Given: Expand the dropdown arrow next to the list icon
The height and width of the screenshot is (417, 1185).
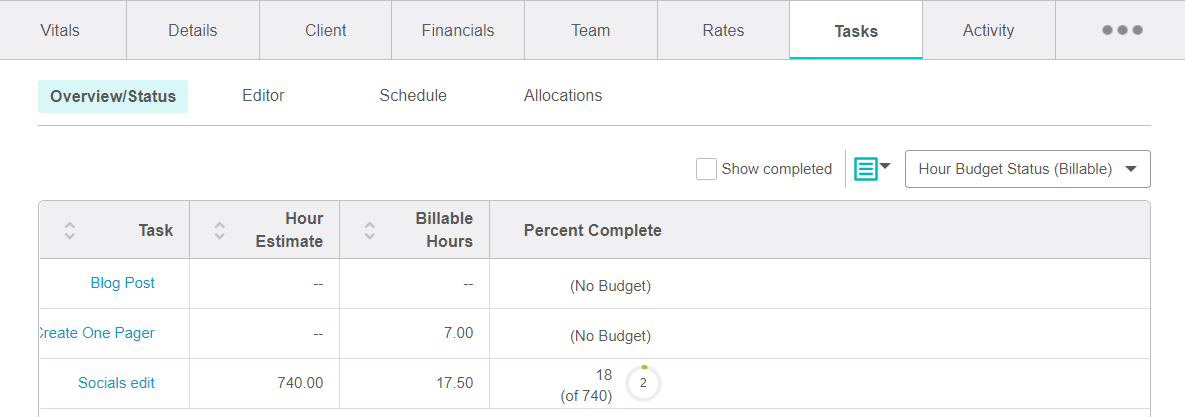Looking at the screenshot, I should point(885,166).
